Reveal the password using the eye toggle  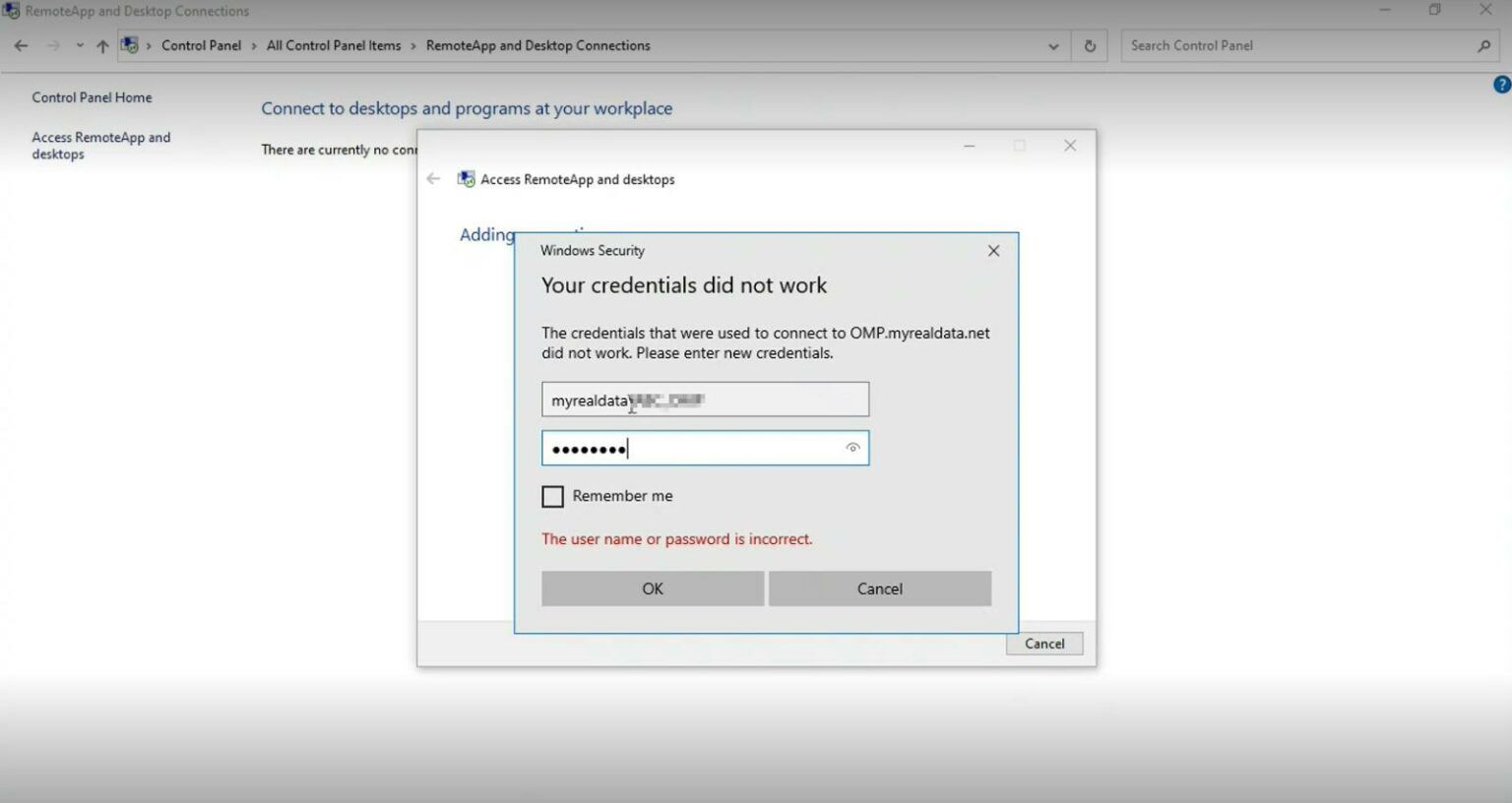click(851, 448)
